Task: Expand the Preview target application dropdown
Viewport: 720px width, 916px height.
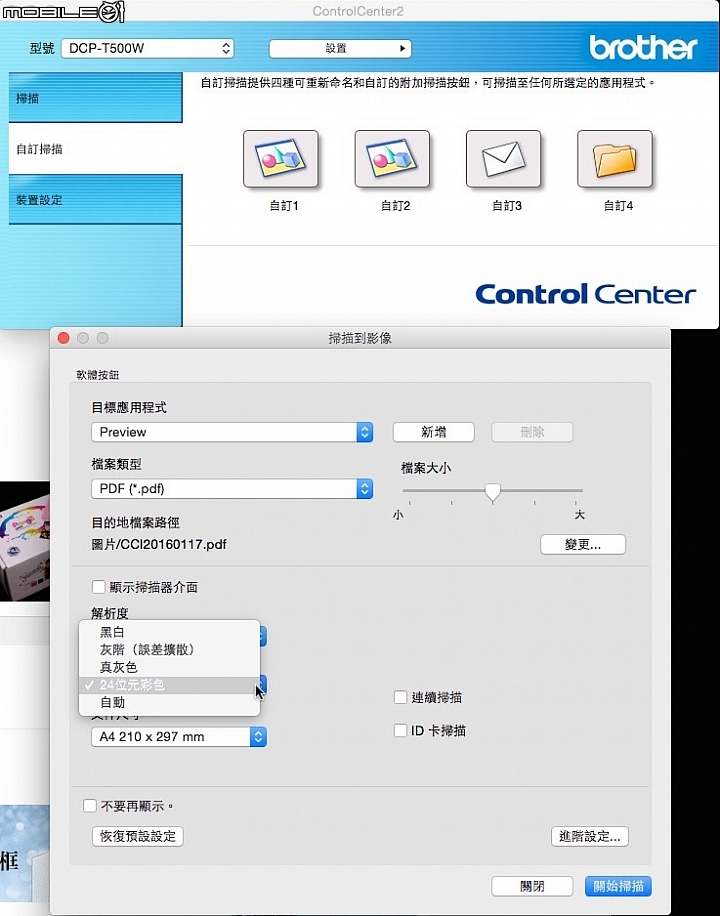Action: pyautogui.click(x=232, y=432)
